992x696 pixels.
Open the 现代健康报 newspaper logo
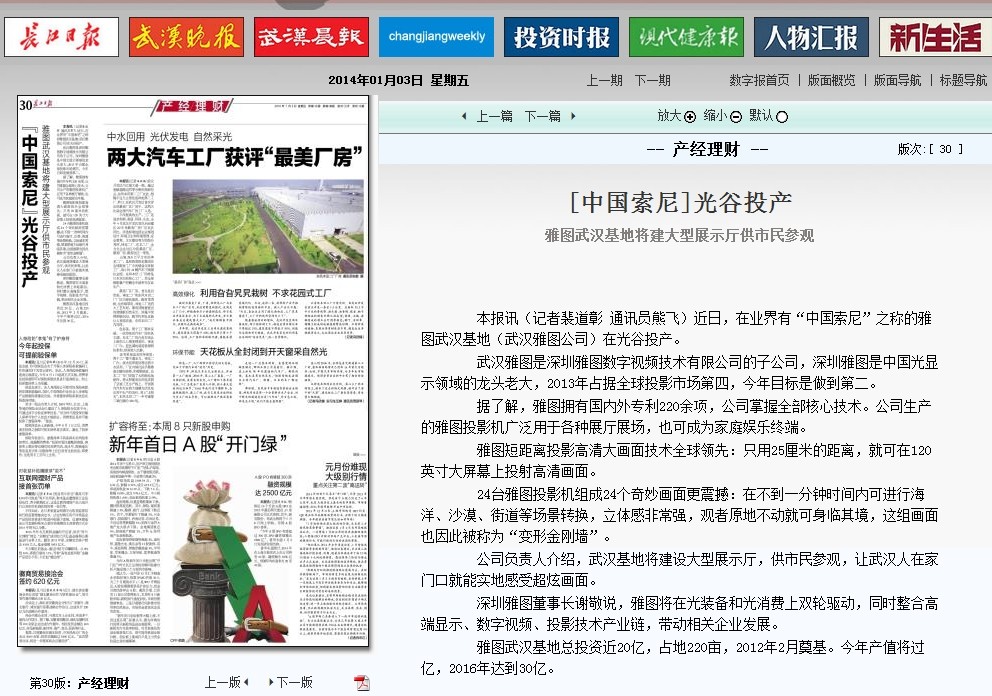point(686,37)
